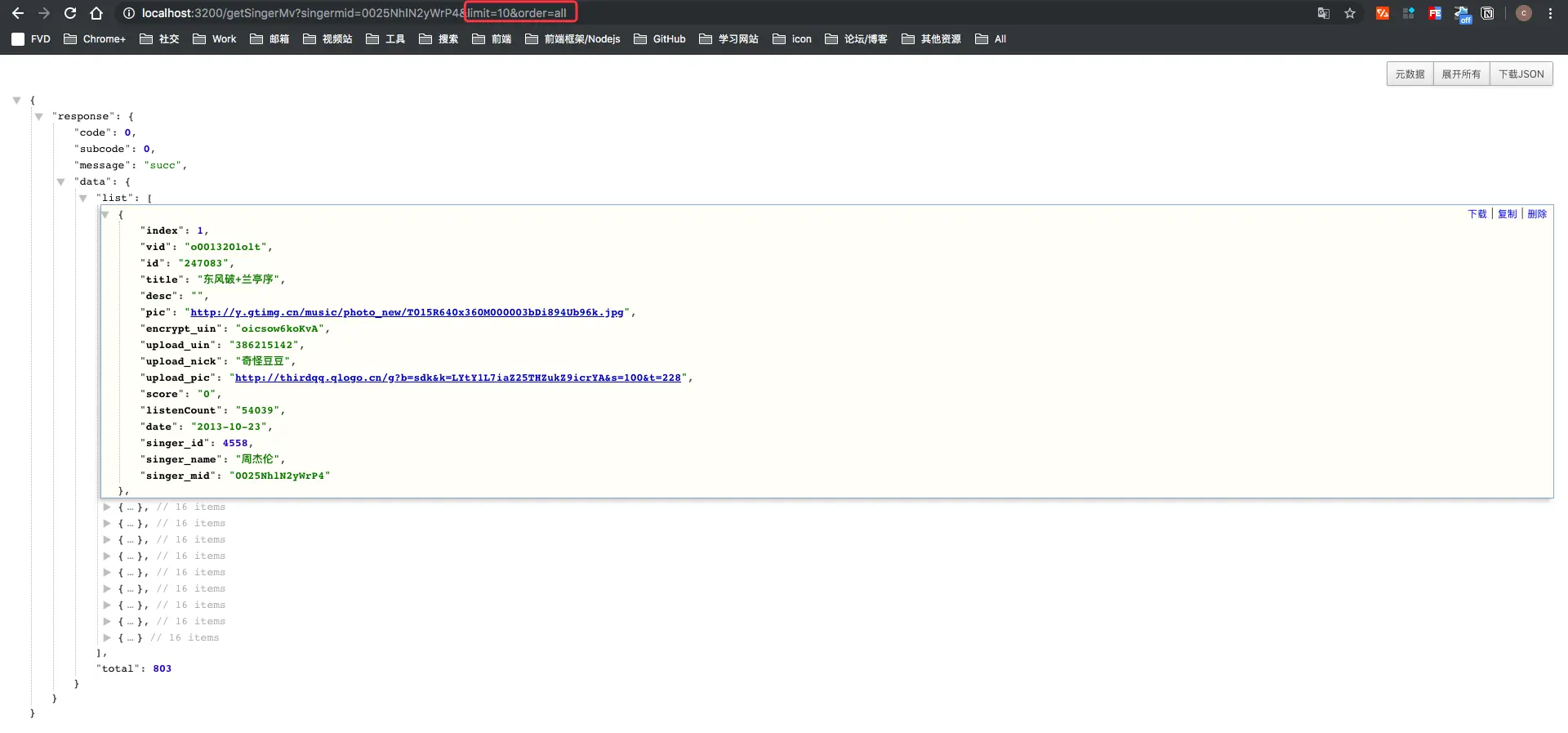Open the orange code-slash extension icon
Image resolution: width=1568 pixels, height=733 pixels.
click(x=1383, y=13)
